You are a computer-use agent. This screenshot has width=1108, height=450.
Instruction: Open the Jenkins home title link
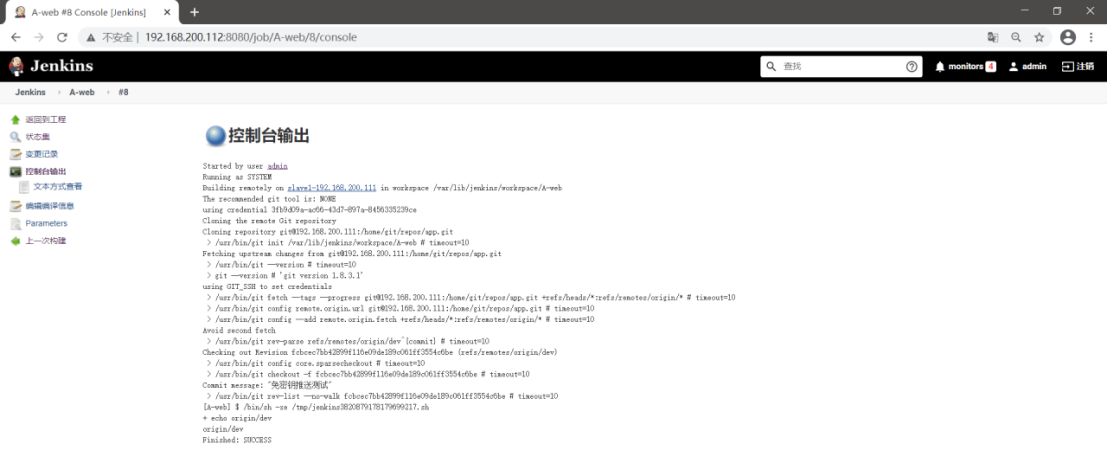[61, 66]
